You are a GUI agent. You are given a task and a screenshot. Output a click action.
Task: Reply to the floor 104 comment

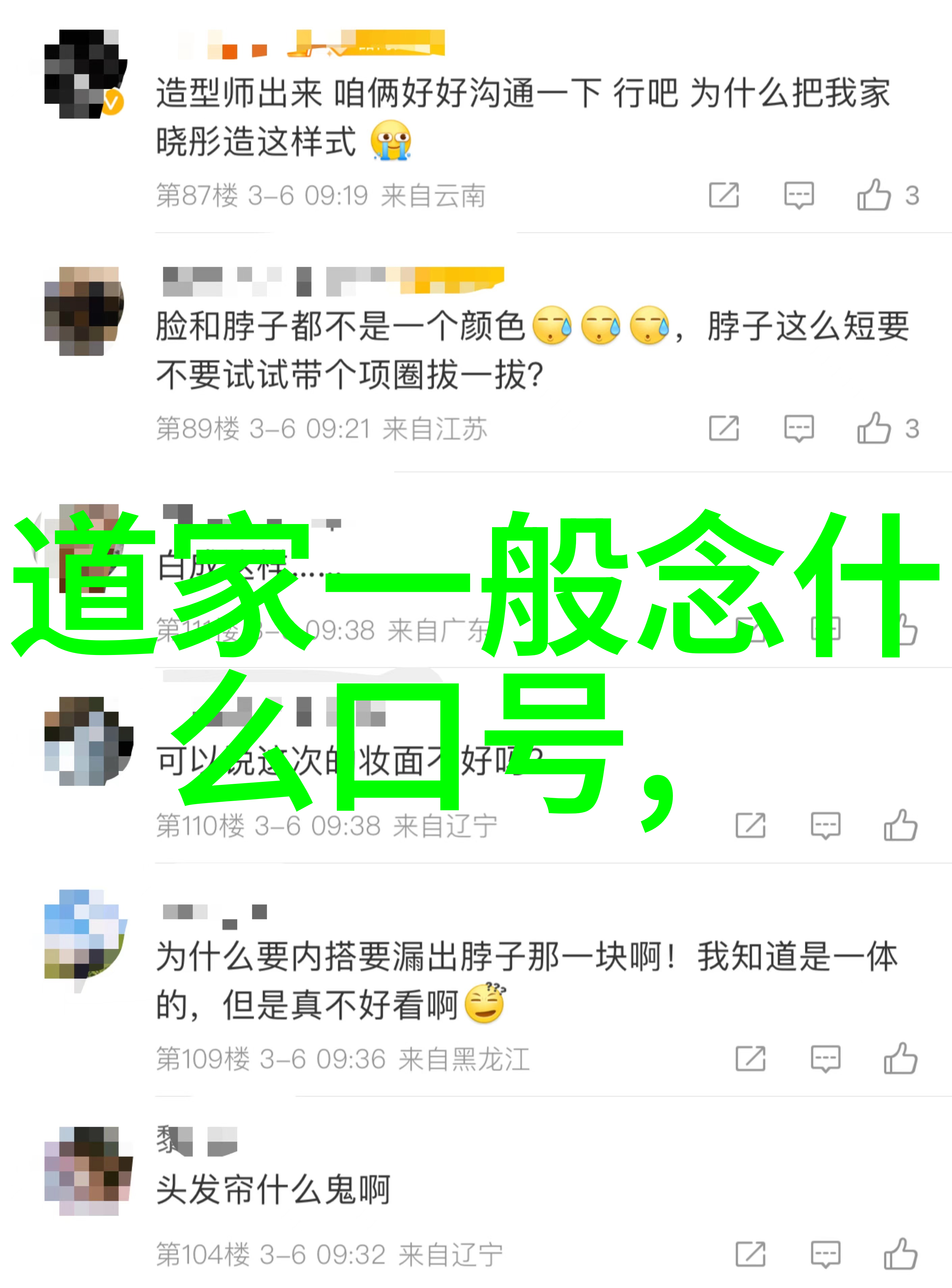[x=825, y=1254]
